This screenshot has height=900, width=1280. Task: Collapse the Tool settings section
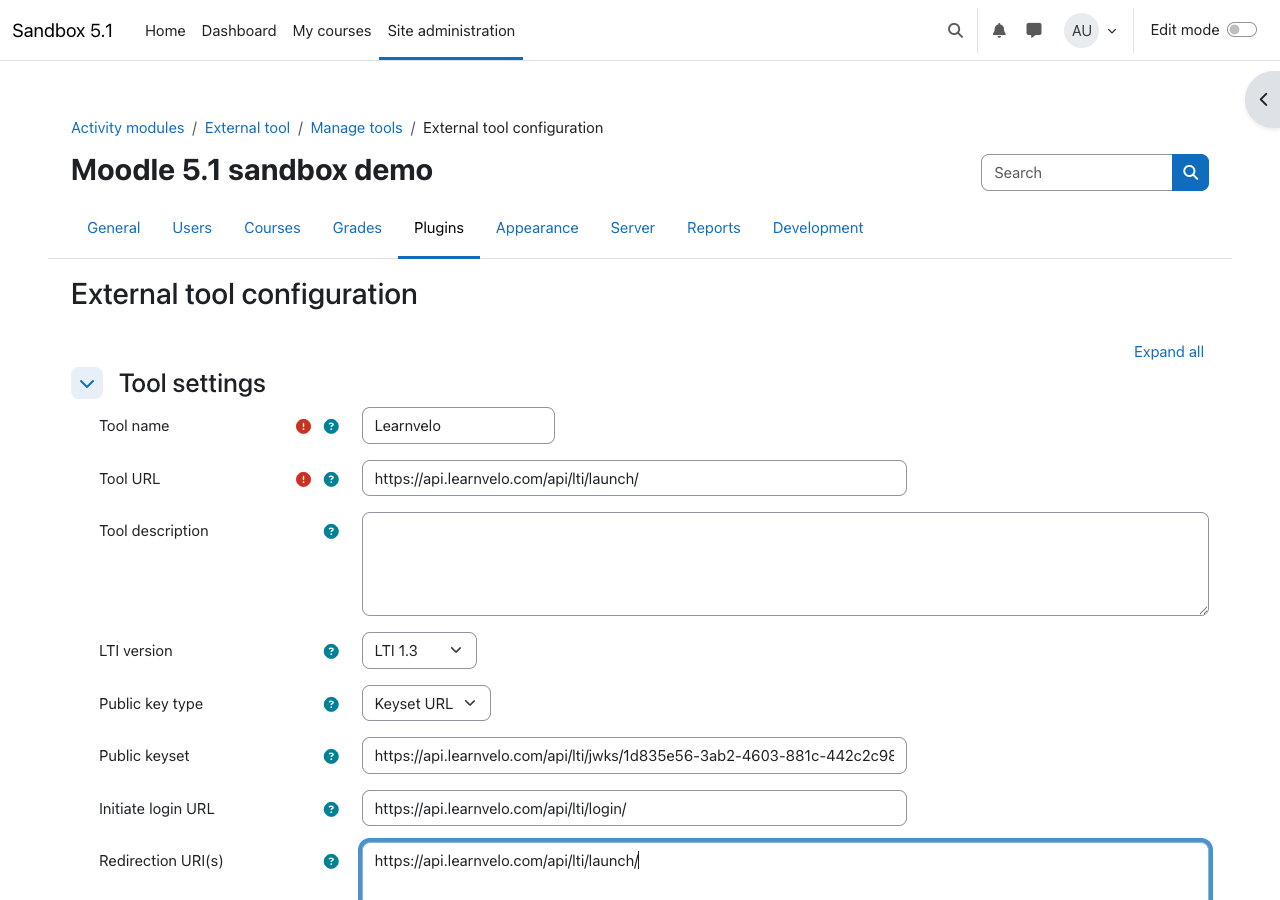pyautogui.click(x=87, y=383)
